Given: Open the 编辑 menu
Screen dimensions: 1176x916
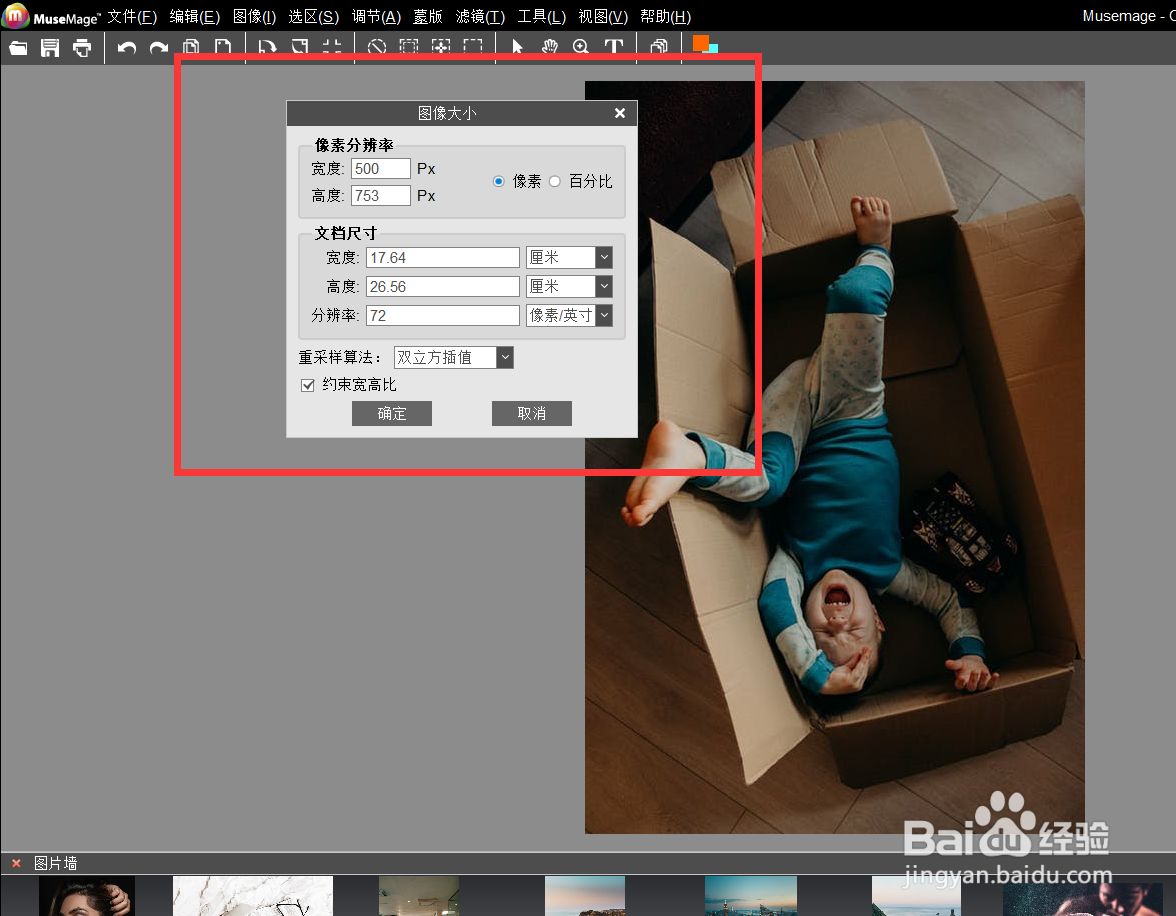Looking at the screenshot, I should [194, 17].
